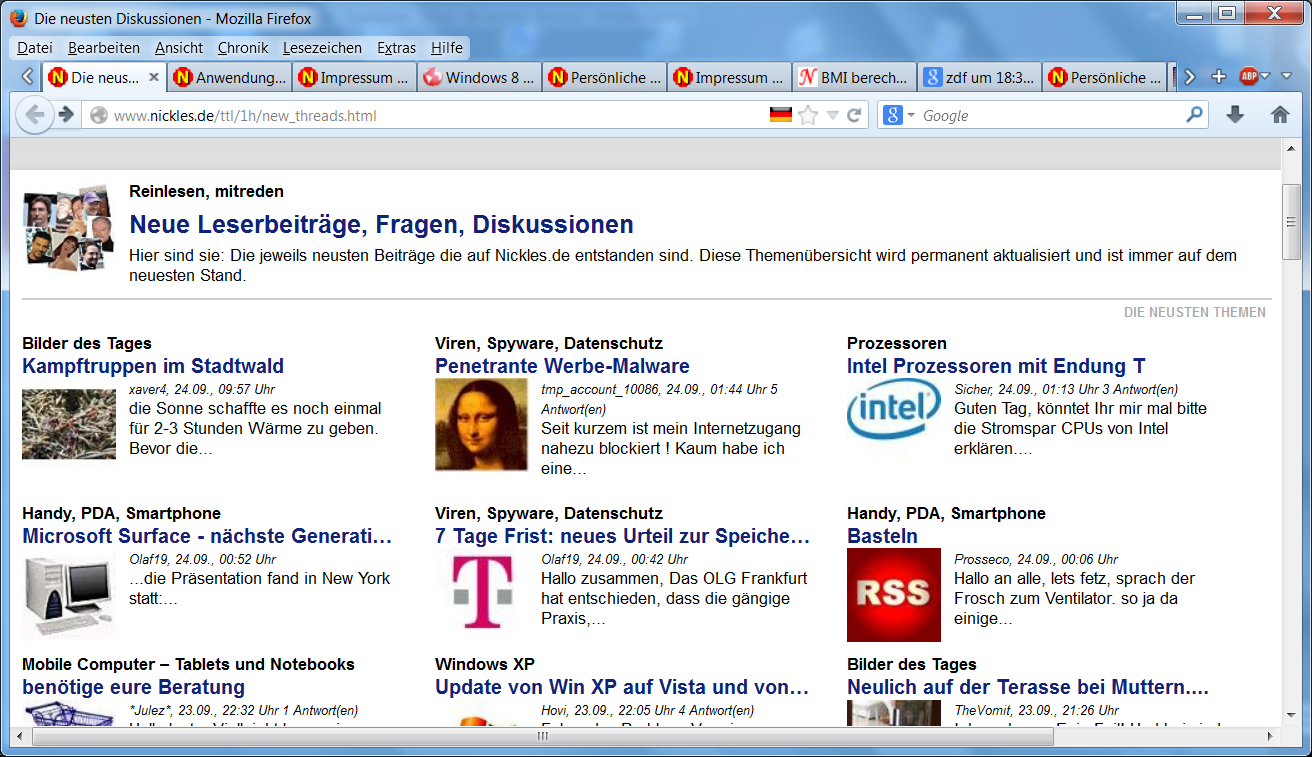This screenshot has height=757, width=1312.
Task: Open benötige eure Beratung thread
Action: [133, 687]
